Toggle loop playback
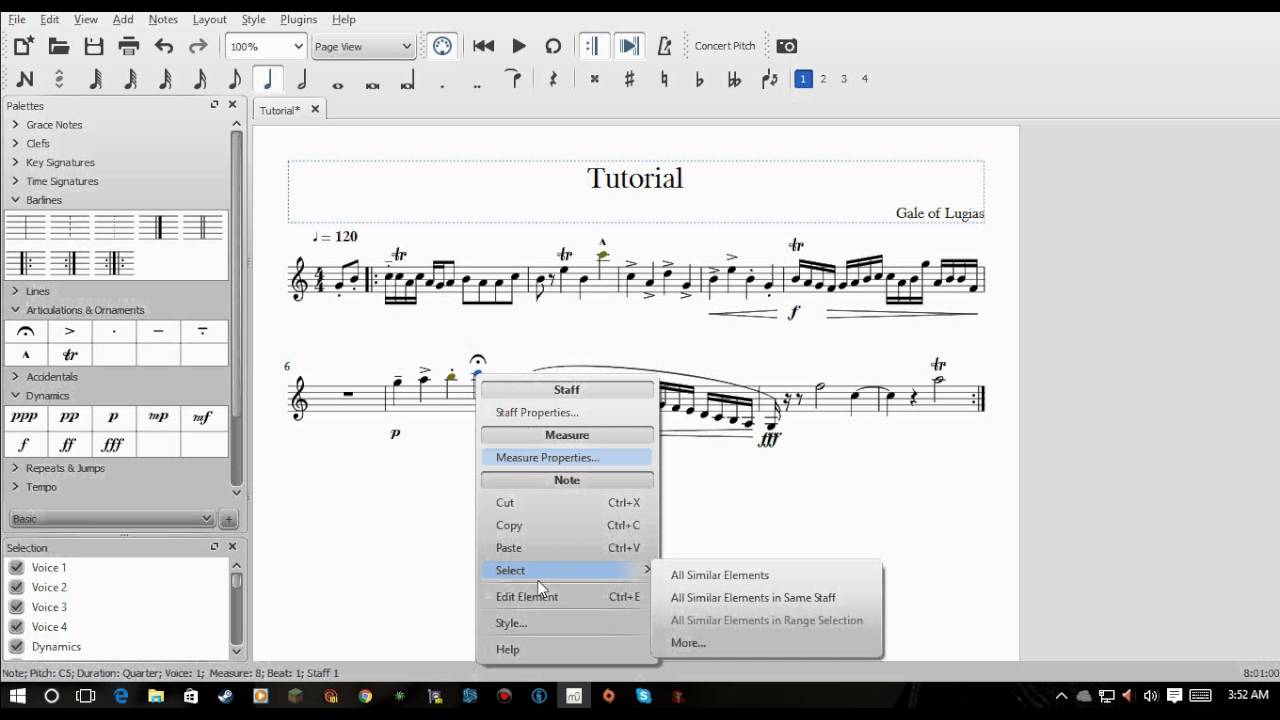Image resolution: width=1280 pixels, height=720 pixels. [x=553, y=46]
